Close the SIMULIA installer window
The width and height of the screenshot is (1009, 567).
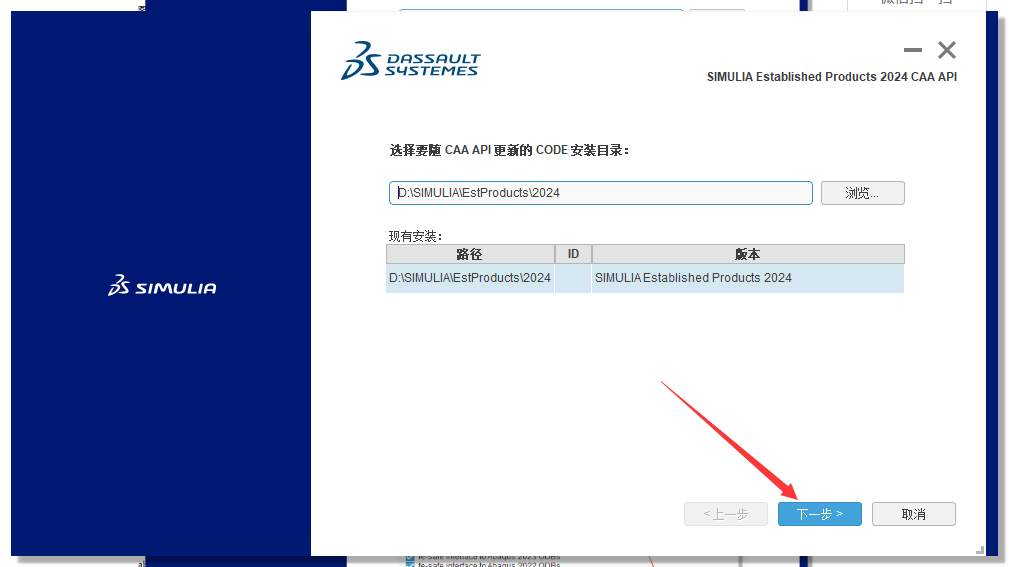pos(947,50)
